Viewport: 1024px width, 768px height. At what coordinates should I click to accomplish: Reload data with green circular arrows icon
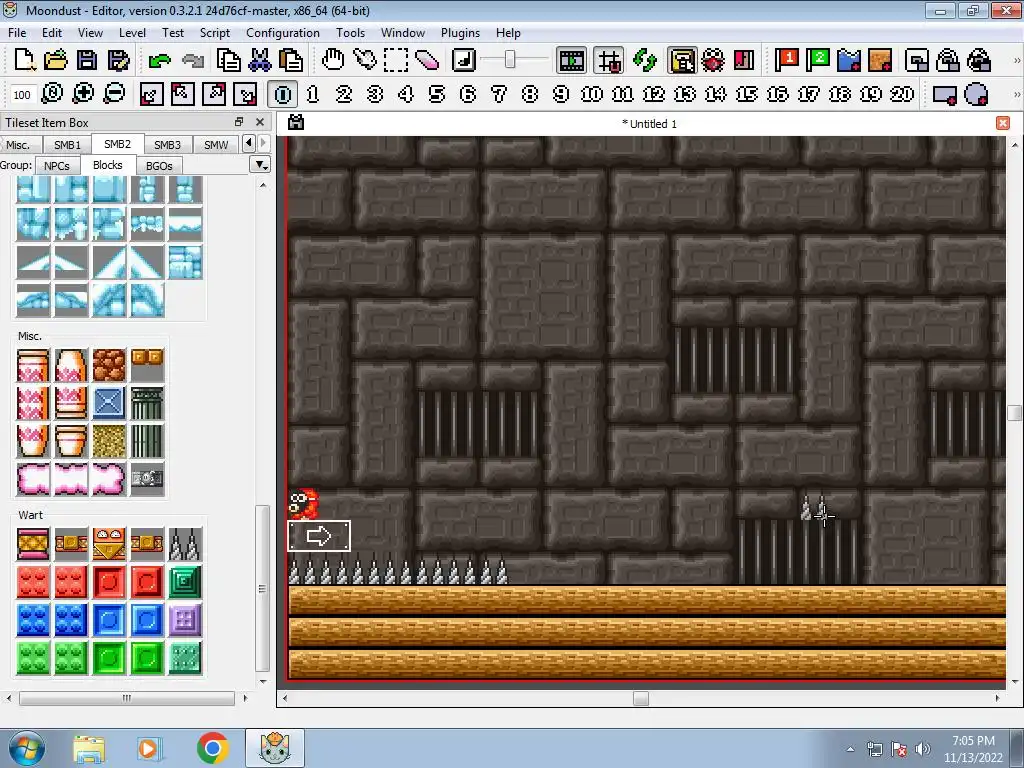click(x=645, y=60)
